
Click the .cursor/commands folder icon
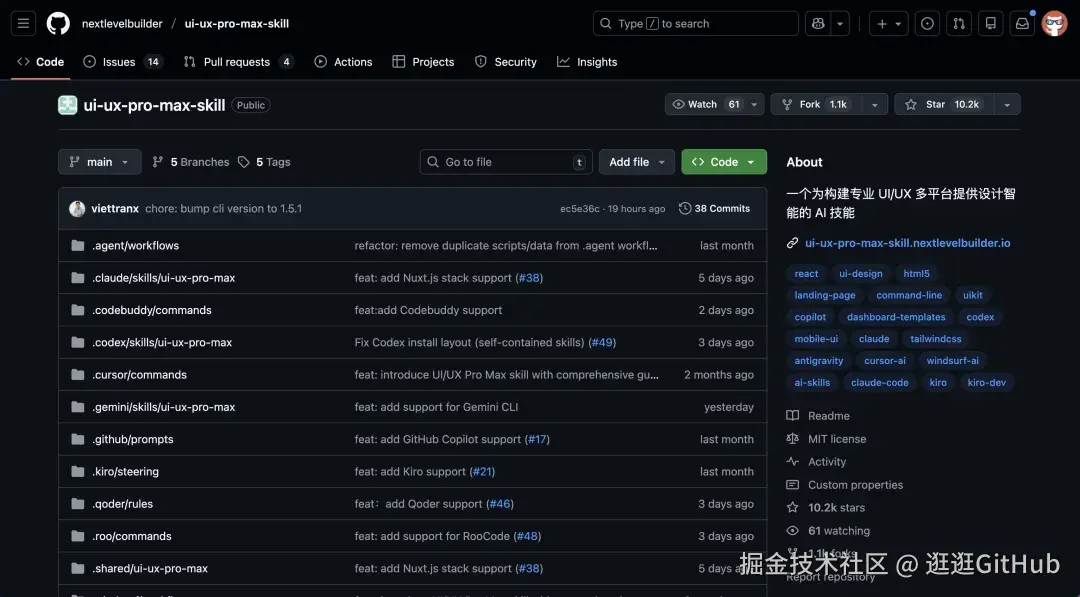click(x=78, y=375)
